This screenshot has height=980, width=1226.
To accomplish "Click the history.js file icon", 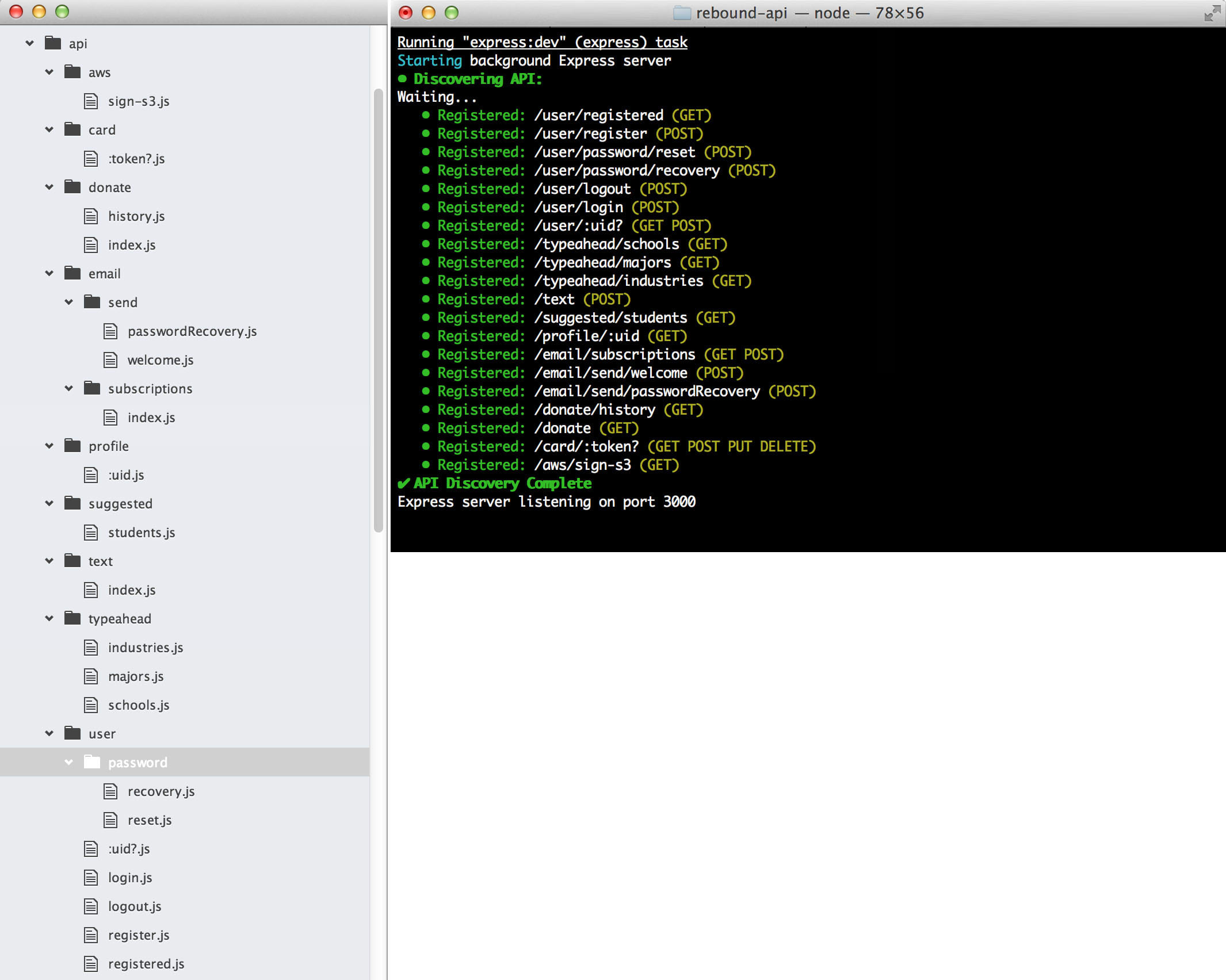I will coord(91,216).
